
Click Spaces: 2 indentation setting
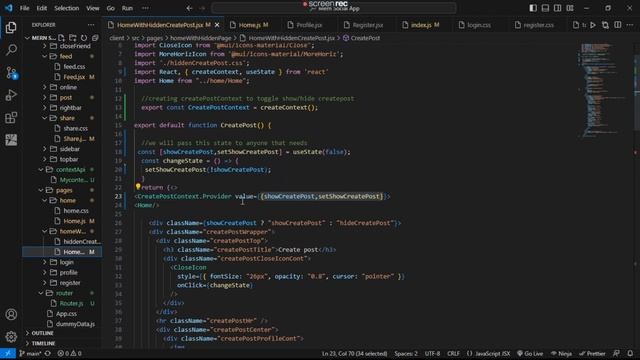click(x=406, y=353)
